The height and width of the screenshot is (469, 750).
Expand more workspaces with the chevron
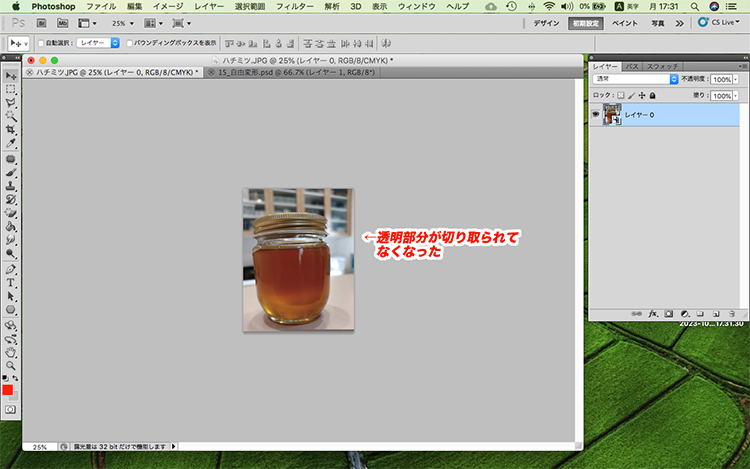click(679, 23)
